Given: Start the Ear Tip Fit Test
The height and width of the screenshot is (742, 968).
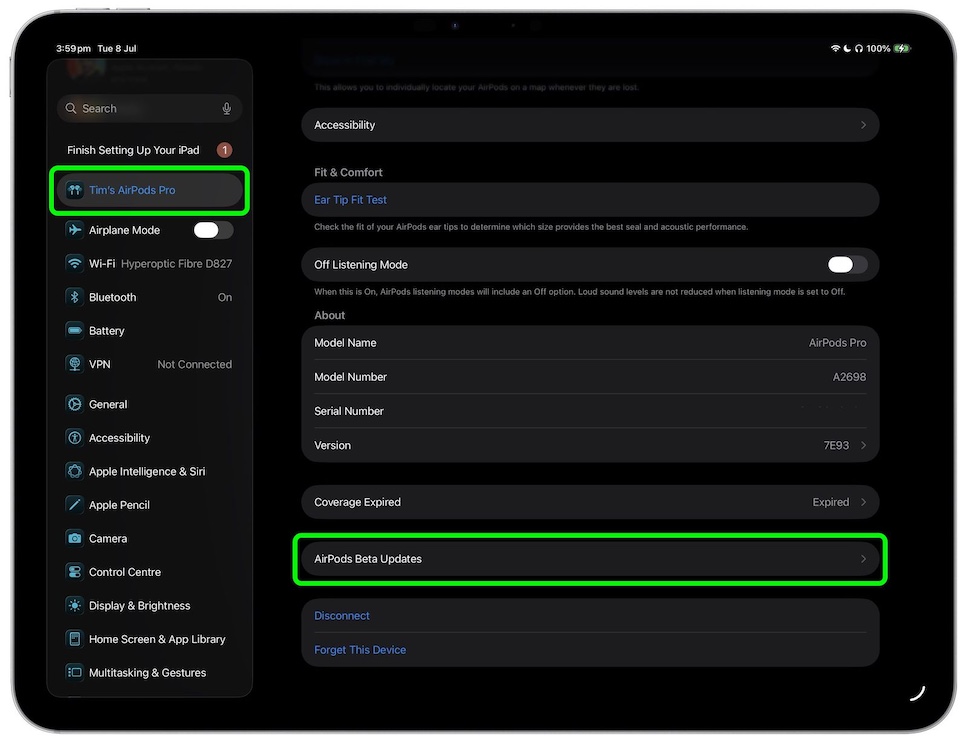Looking at the screenshot, I should (x=351, y=200).
